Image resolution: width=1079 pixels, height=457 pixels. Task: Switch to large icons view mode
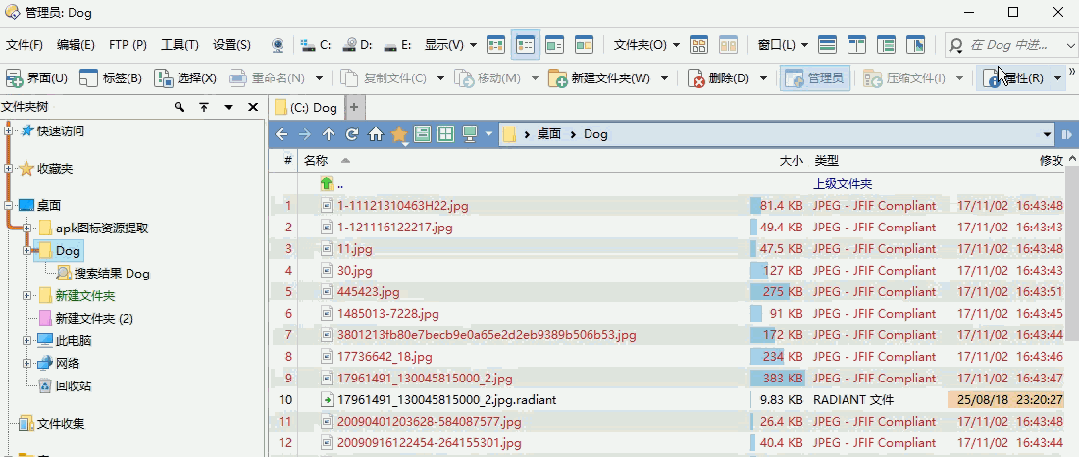(x=496, y=45)
